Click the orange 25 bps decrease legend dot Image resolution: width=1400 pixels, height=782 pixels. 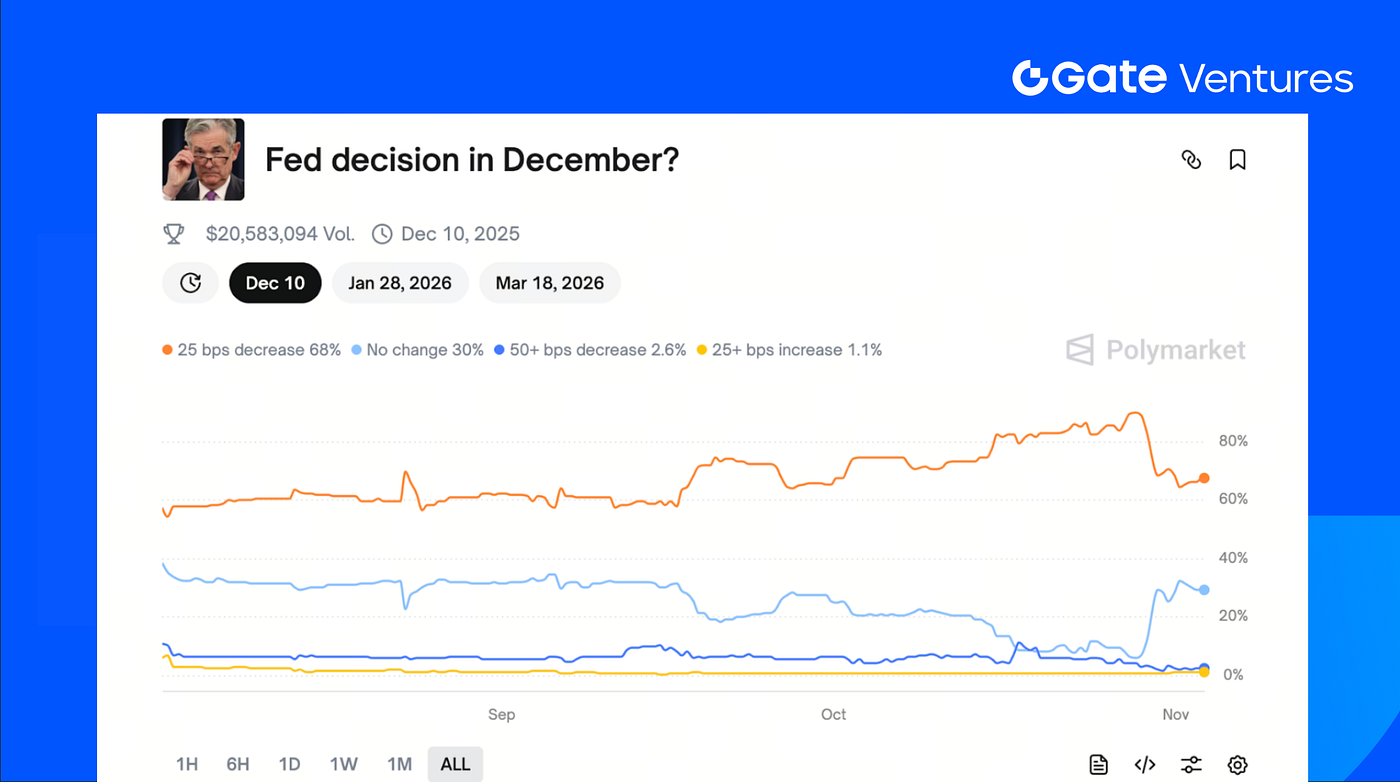pyautogui.click(x=168, y=350)
